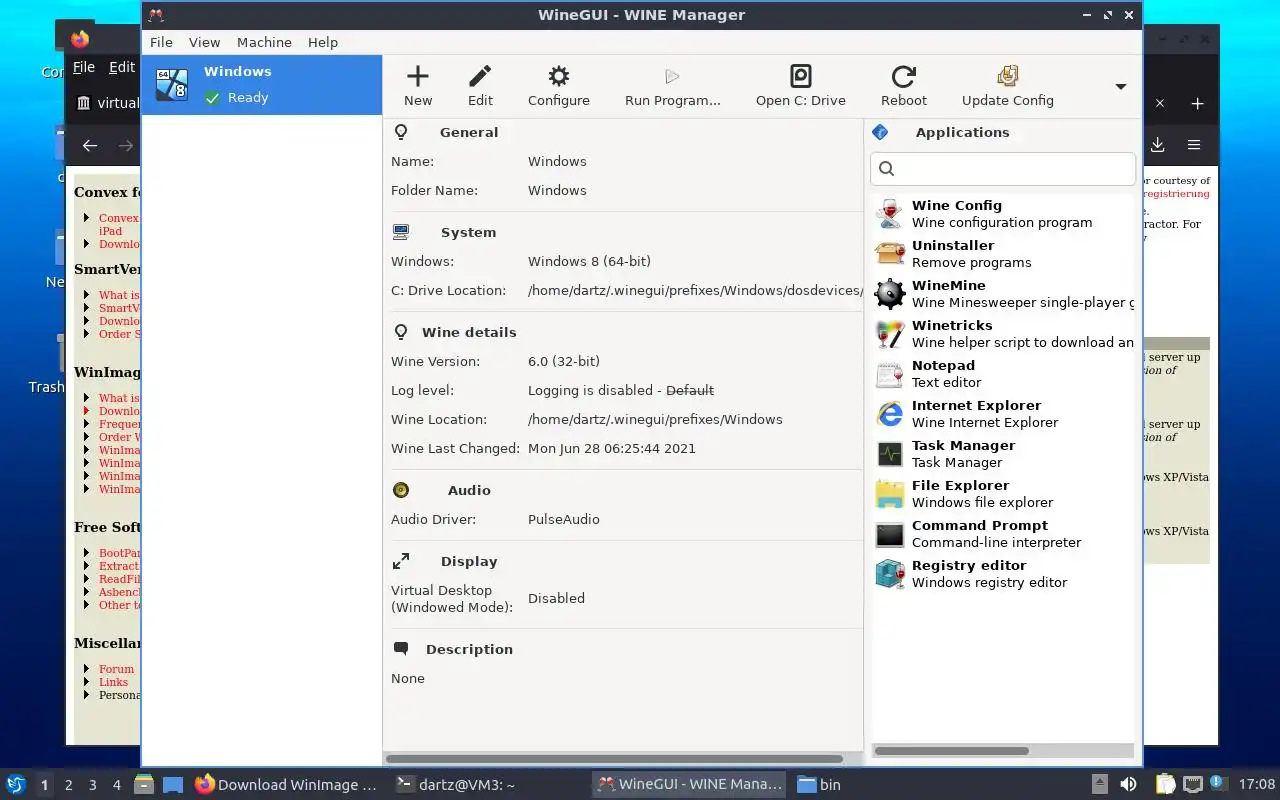The image size is (1280, 800).
Task: Launch Command Prompt interpreter
Action: [x=1003, y=533]
